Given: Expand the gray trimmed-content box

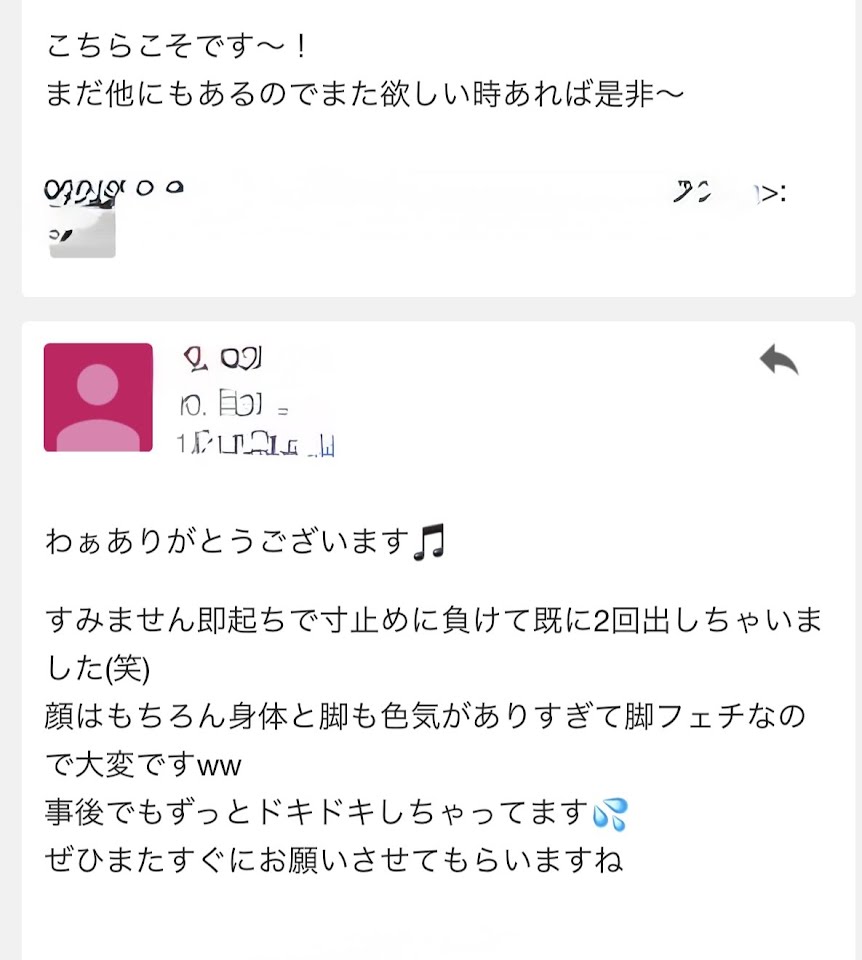Looking at the screenshot, I should (82, 236).
